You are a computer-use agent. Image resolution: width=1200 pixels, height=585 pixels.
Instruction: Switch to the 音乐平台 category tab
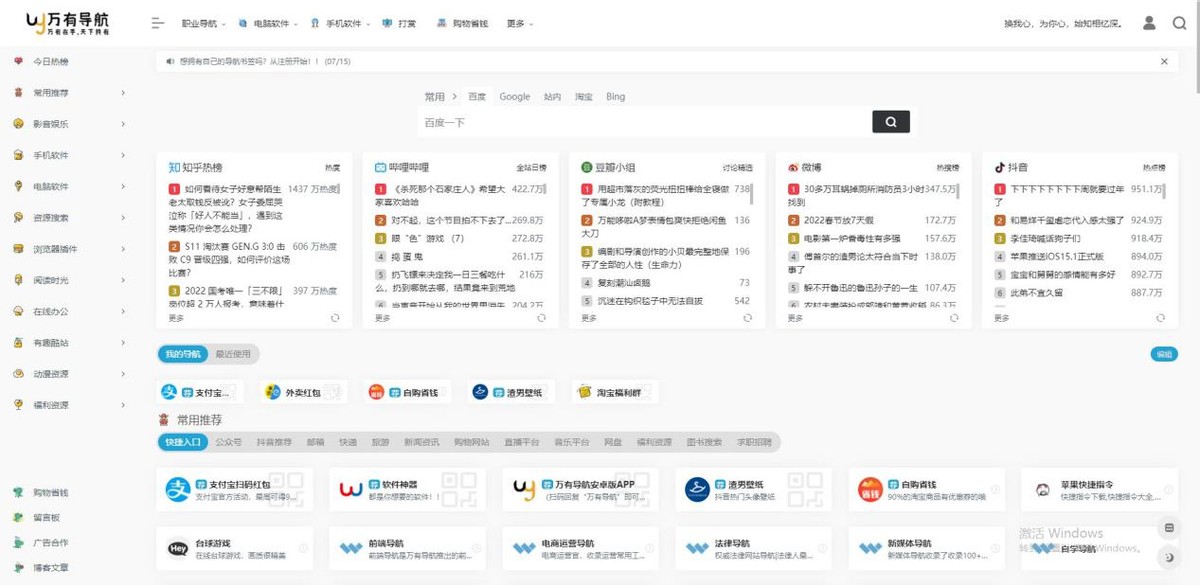tap(572, 442)
